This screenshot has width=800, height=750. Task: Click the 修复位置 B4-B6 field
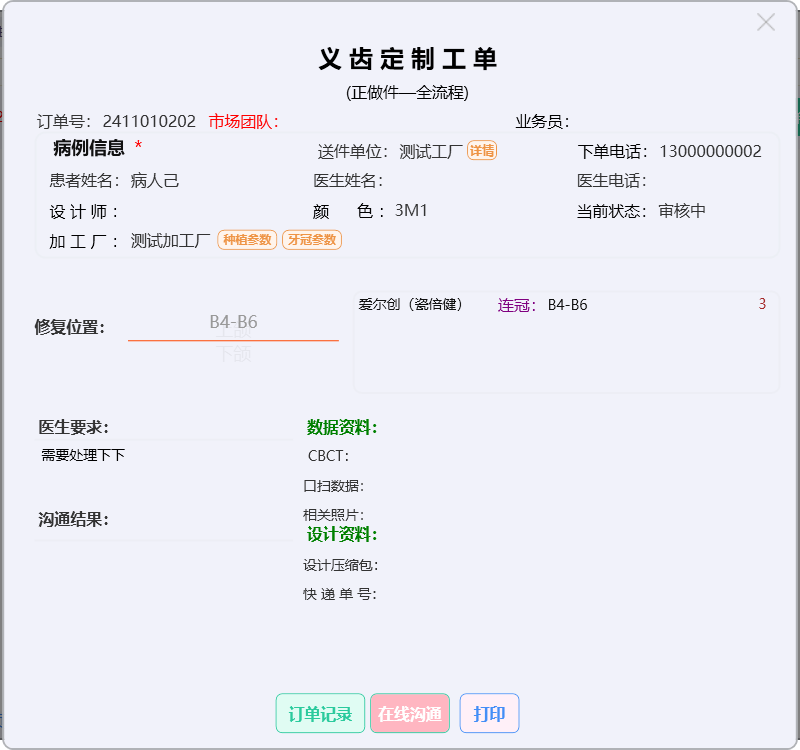click(233, 322)
